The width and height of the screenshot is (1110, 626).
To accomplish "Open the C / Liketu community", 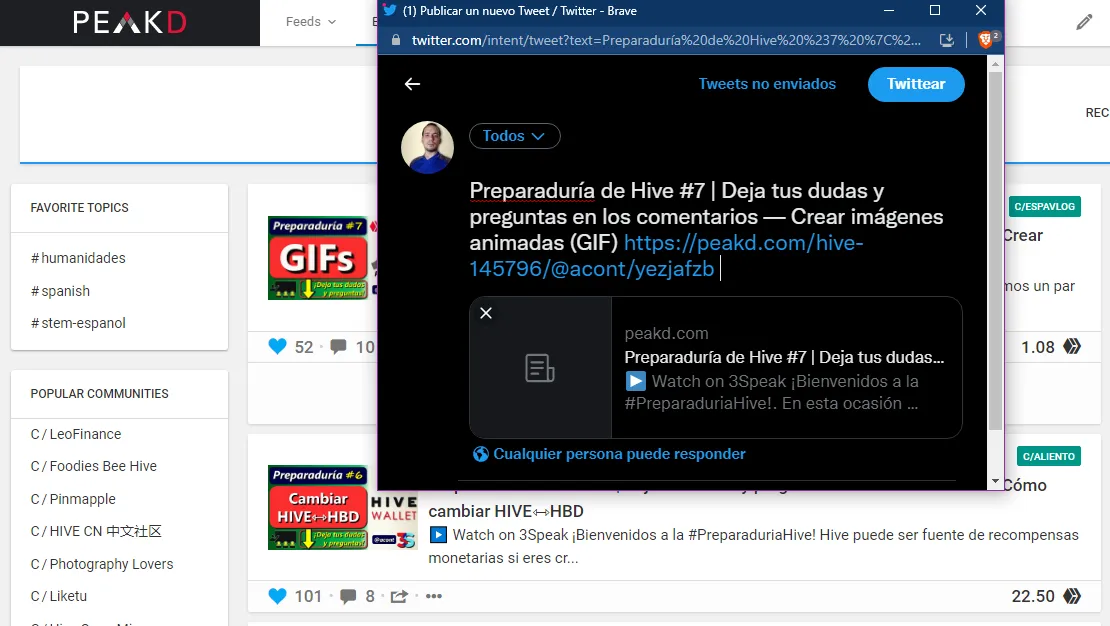I will click(x=59, y=596).
